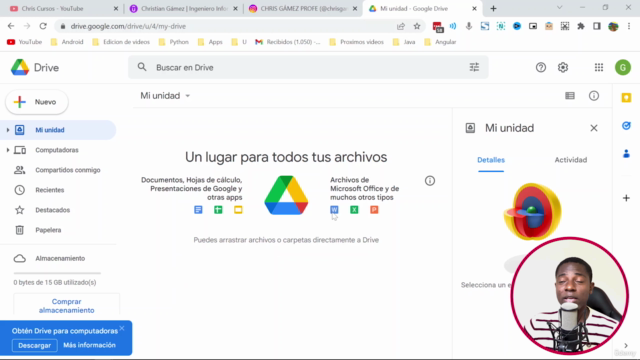Image resolution: width=640 pixels, height=360 pixels.
Task: Open a new browser tab
Action: [x=493, y=9]
